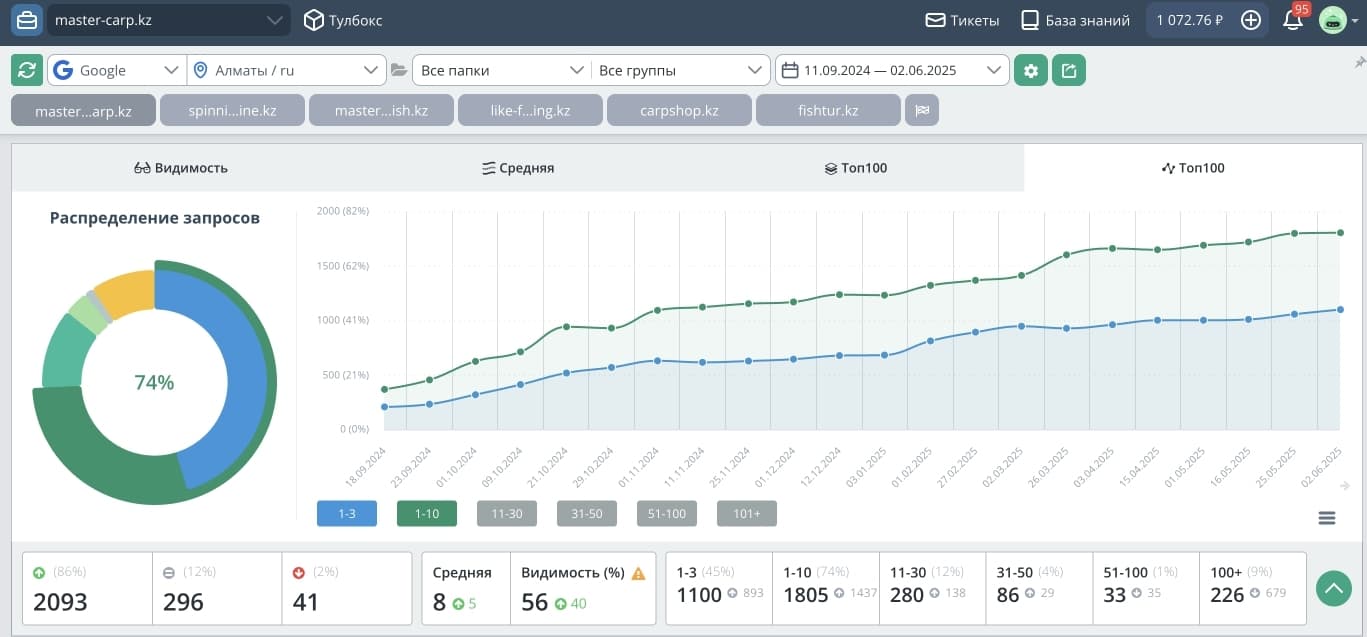Enable the 101+ series legend button
The image size is (1367, 637).
[x=747, y=513]
